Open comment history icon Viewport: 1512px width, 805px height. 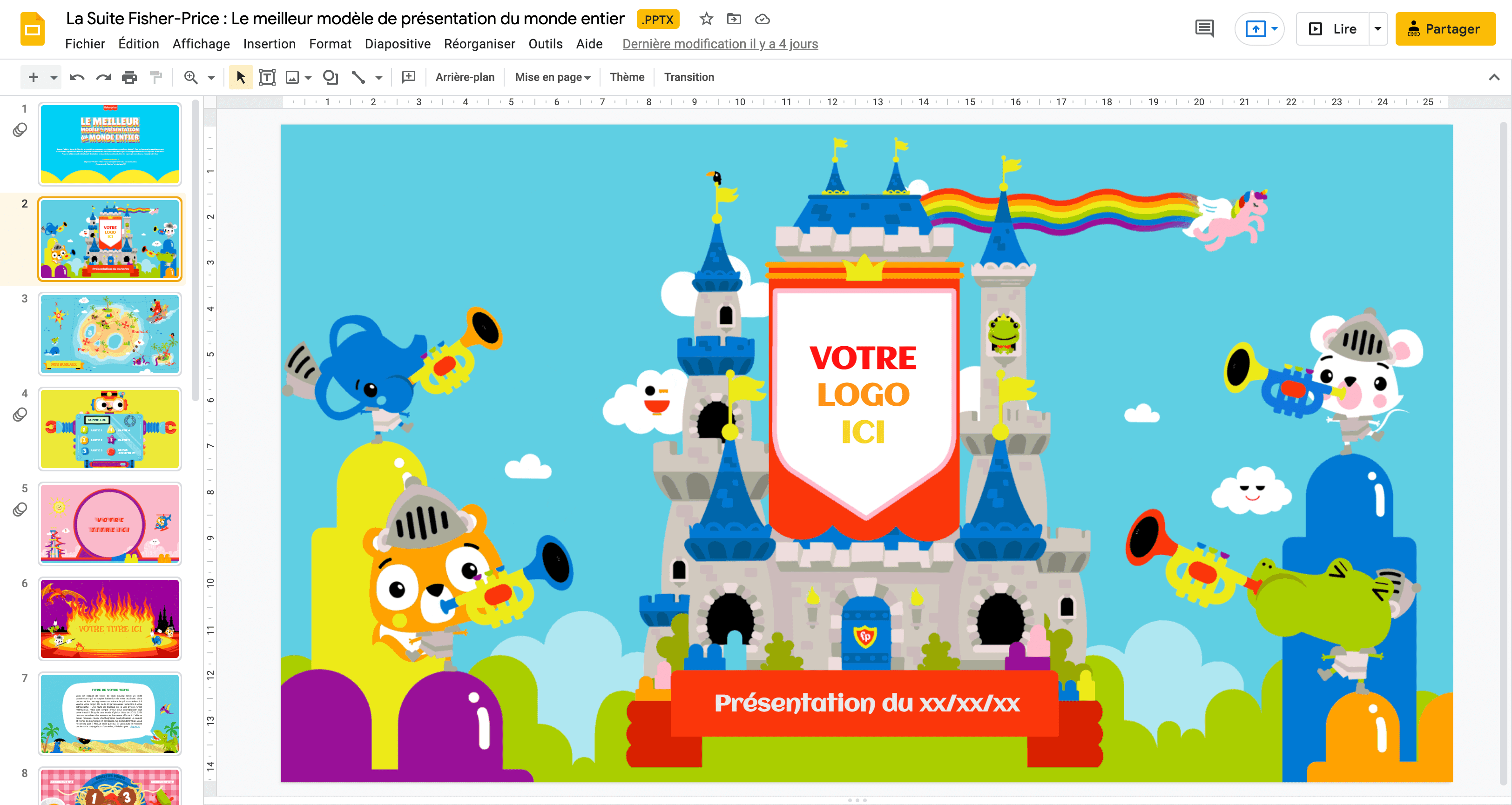coord(1204,29)
